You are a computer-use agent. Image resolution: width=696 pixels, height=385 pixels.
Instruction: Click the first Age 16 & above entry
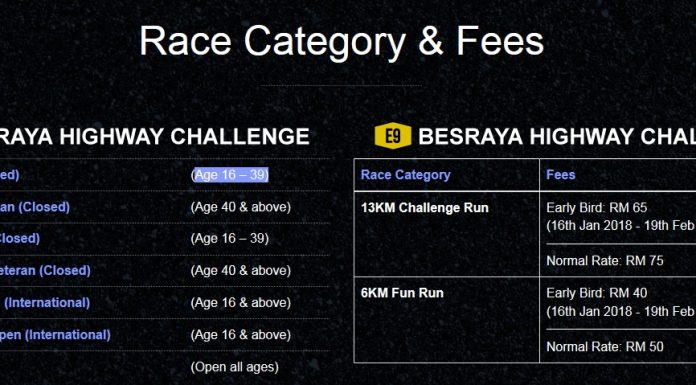click(x=241, y=302)
